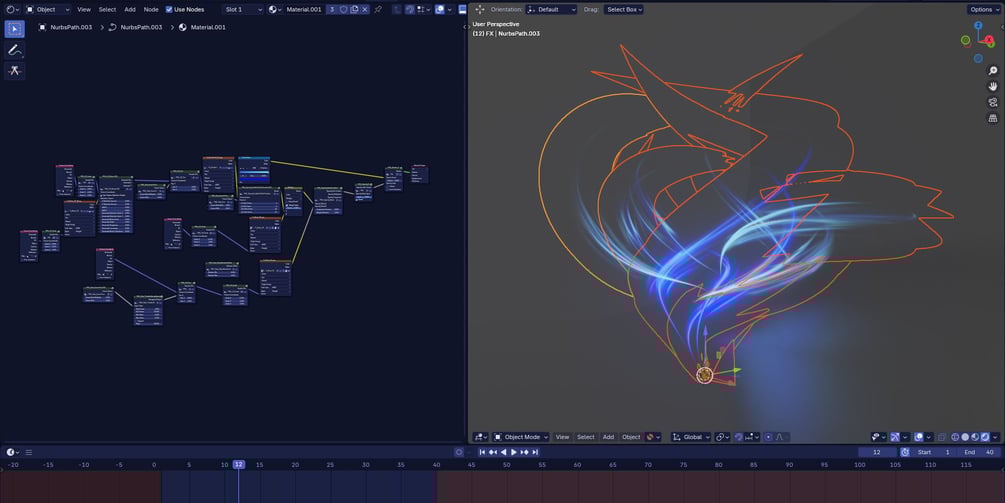The image size is (1005, 503).
Task: Toggle the preview range clock icon
Action: click(x=904, y=452)
